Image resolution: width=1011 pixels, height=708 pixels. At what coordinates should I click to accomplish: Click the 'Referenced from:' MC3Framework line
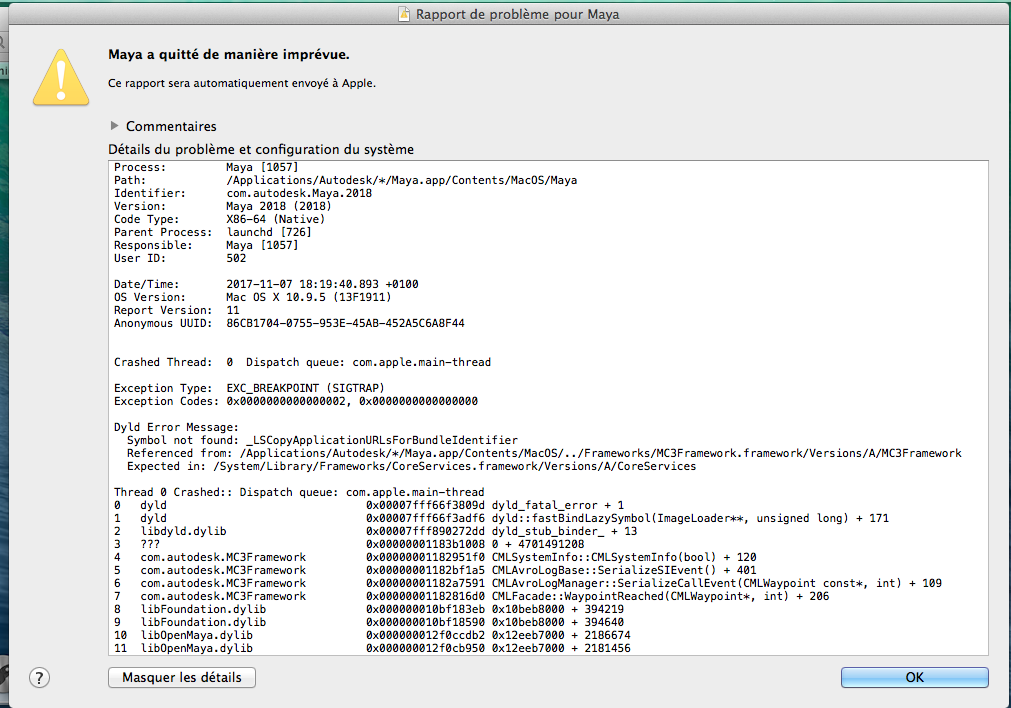pos(544,453)
